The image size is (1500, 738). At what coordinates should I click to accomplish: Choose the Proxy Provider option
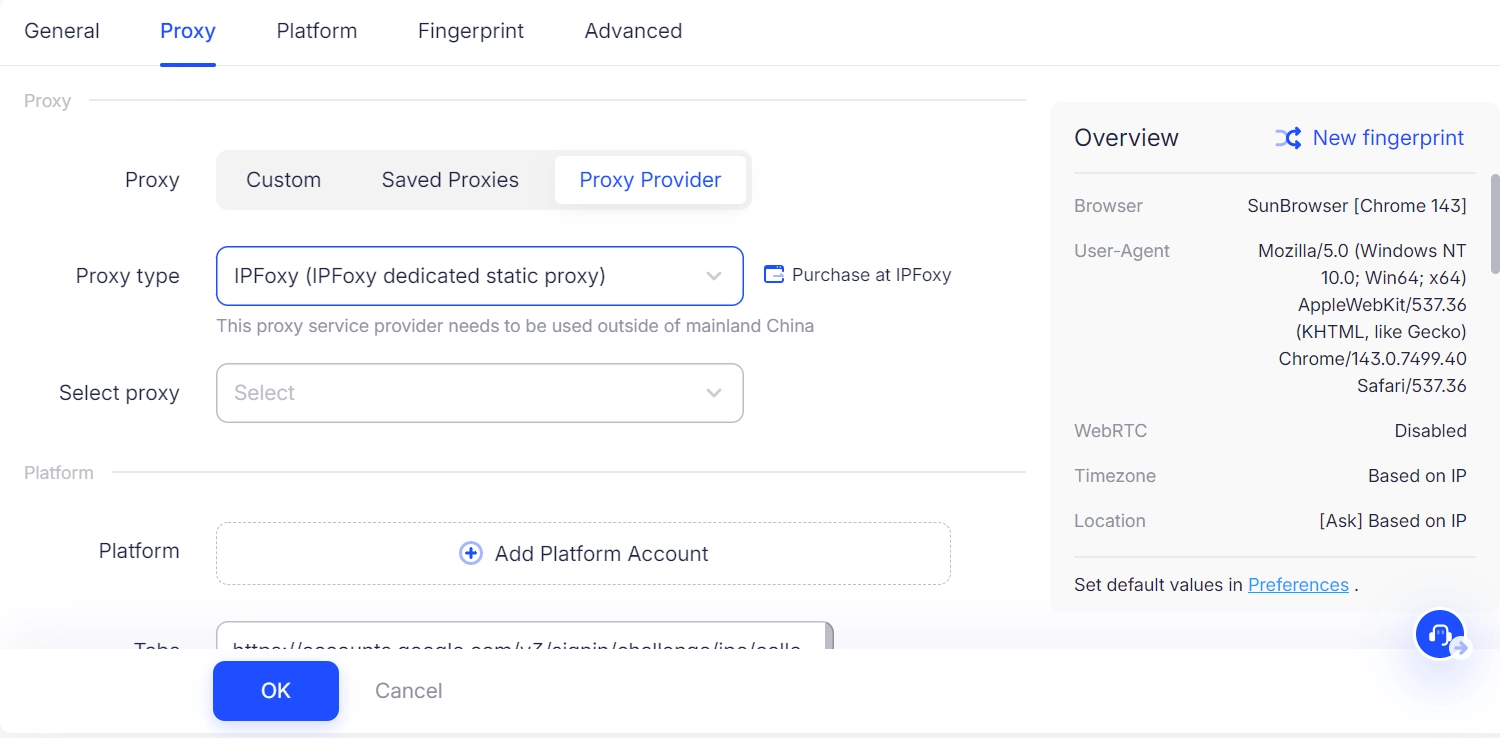click(650, 180)
